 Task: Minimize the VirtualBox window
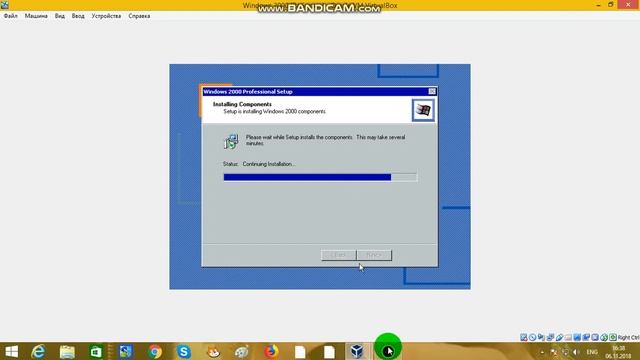tap(598, 5)
